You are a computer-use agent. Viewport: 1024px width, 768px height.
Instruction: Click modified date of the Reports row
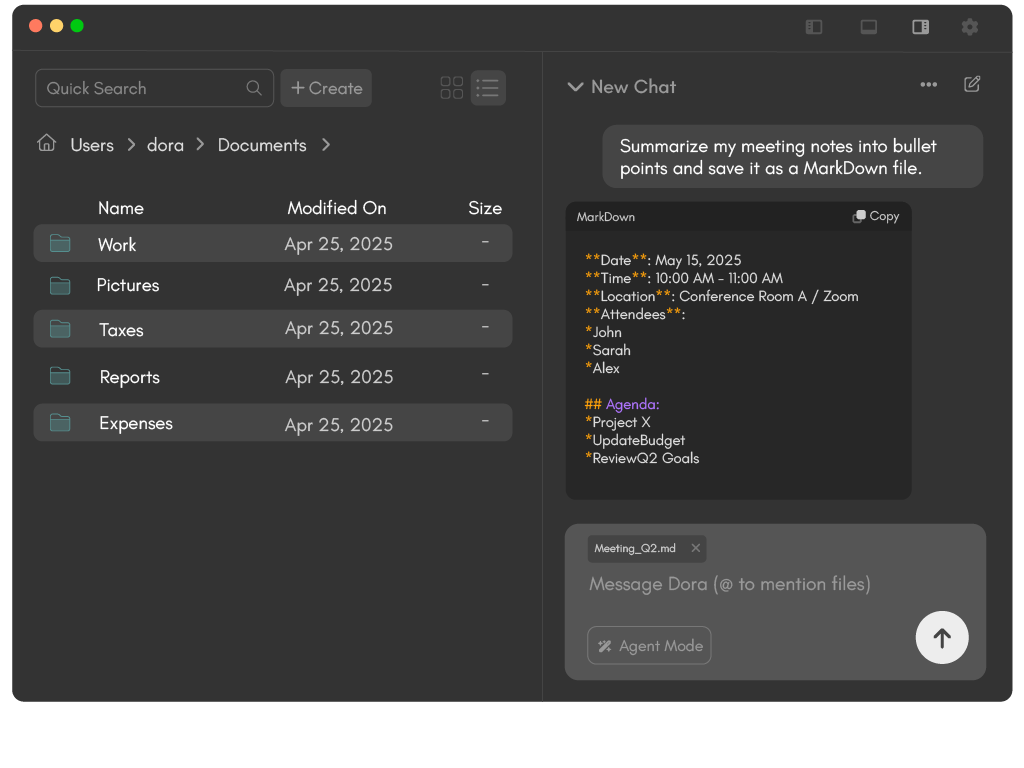pos(339,377)
